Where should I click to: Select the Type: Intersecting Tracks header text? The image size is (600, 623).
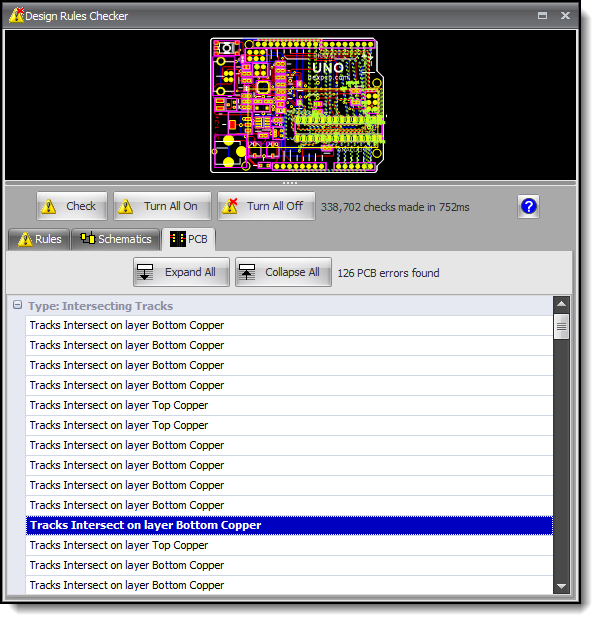100,306
